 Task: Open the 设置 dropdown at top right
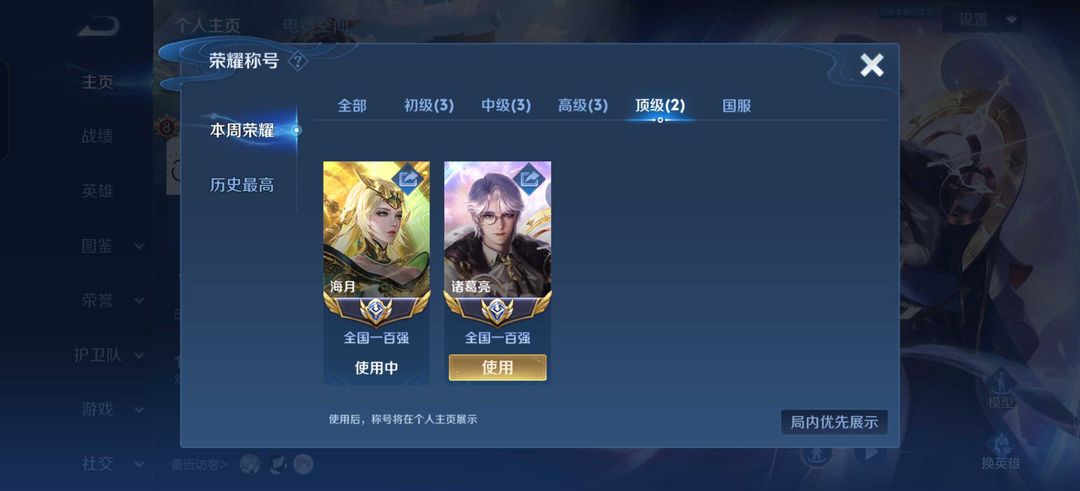click(x=983, y=20)
